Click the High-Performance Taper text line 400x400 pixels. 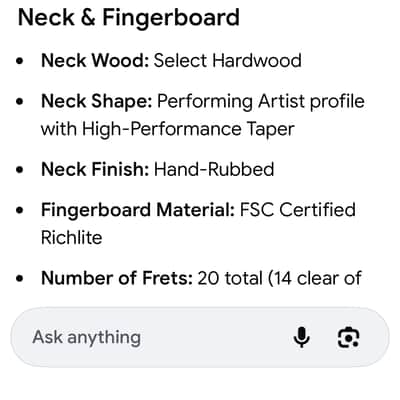click(x=168, y=129)
